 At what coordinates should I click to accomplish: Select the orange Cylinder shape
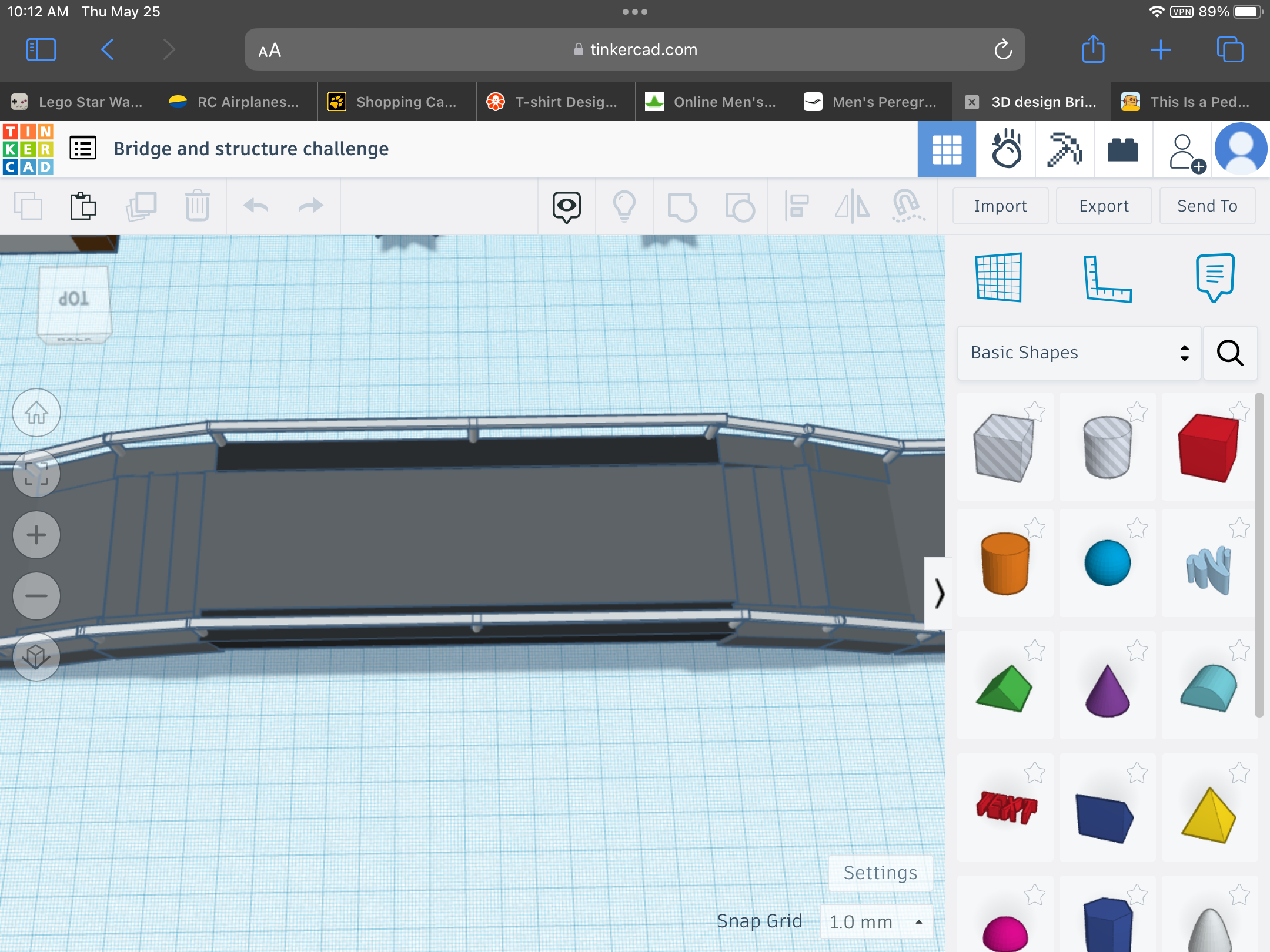[1004, 563]
